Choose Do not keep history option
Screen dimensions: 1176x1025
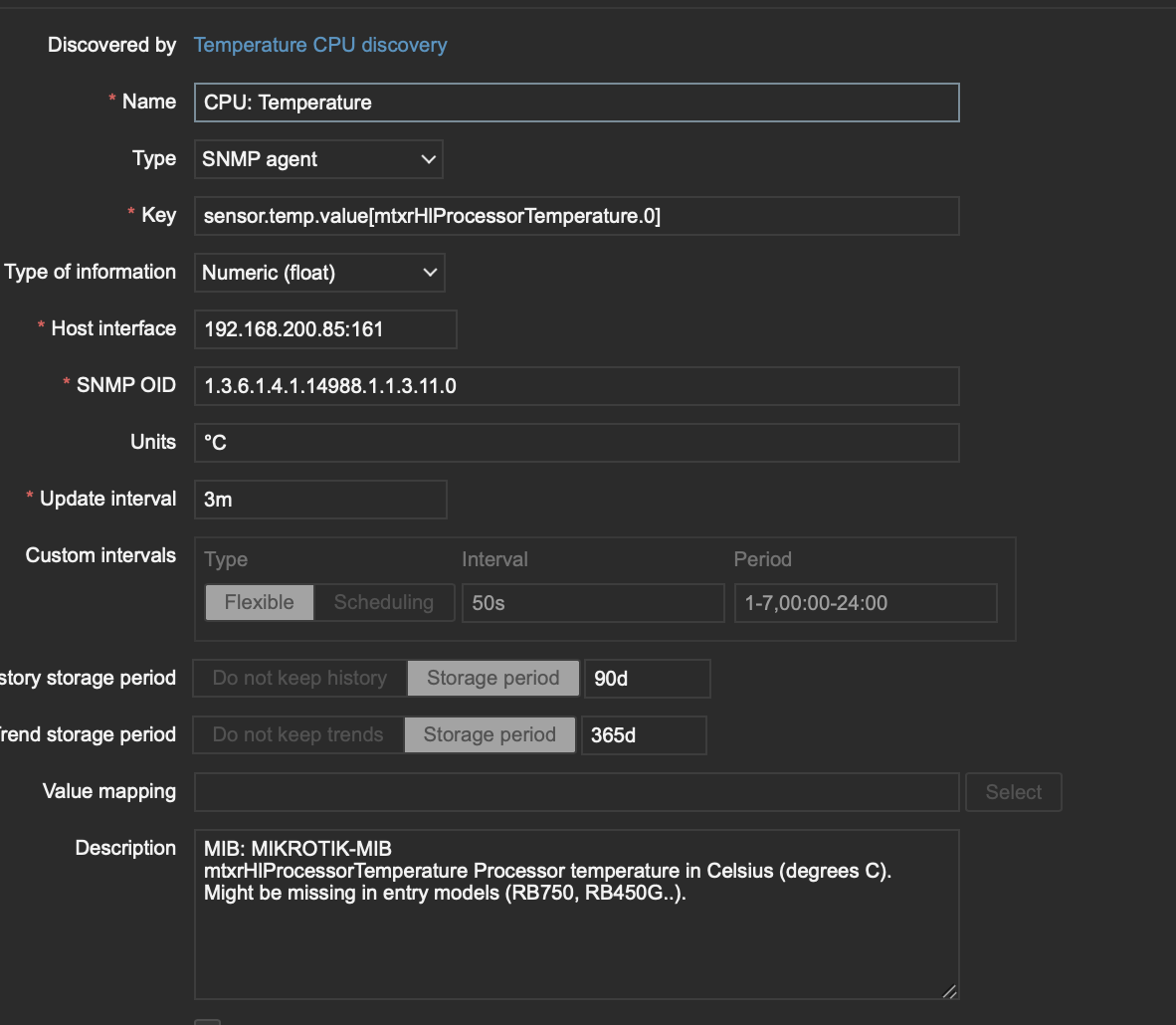point(300,679)
